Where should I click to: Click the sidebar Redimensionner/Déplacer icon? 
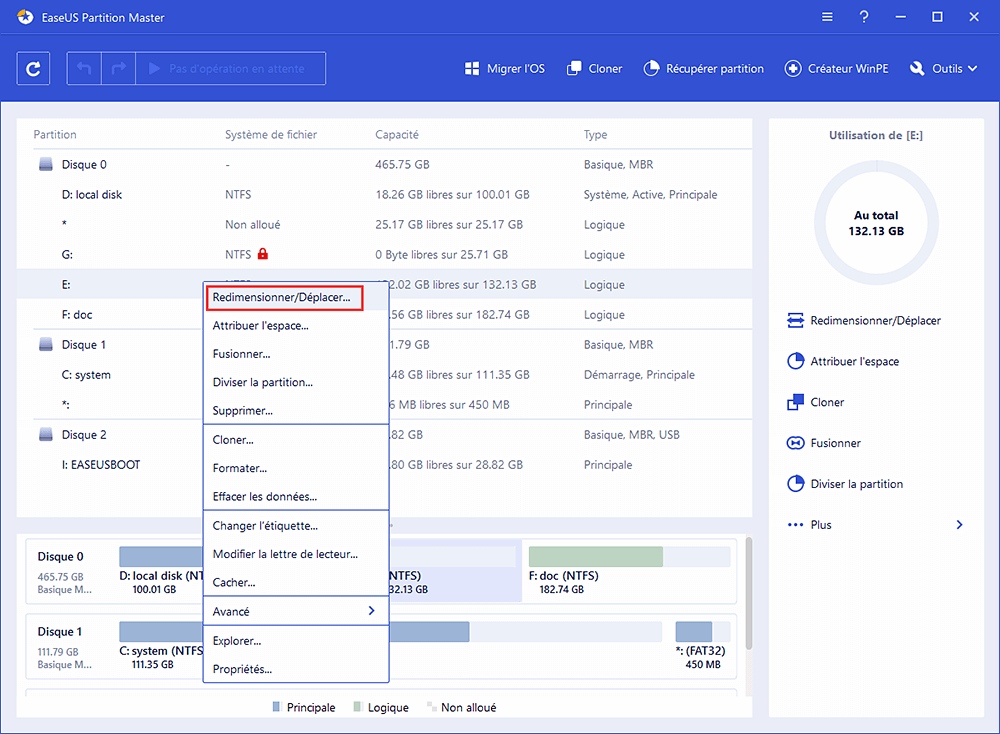click(x=795, y=320)
